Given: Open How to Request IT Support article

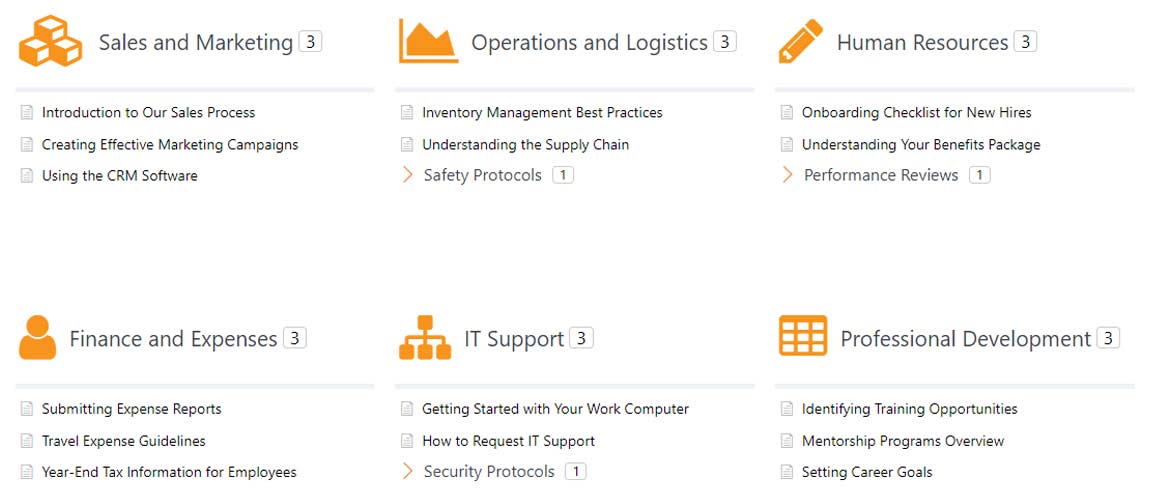Looking at the screenshot, I should (x=508, y=441).
